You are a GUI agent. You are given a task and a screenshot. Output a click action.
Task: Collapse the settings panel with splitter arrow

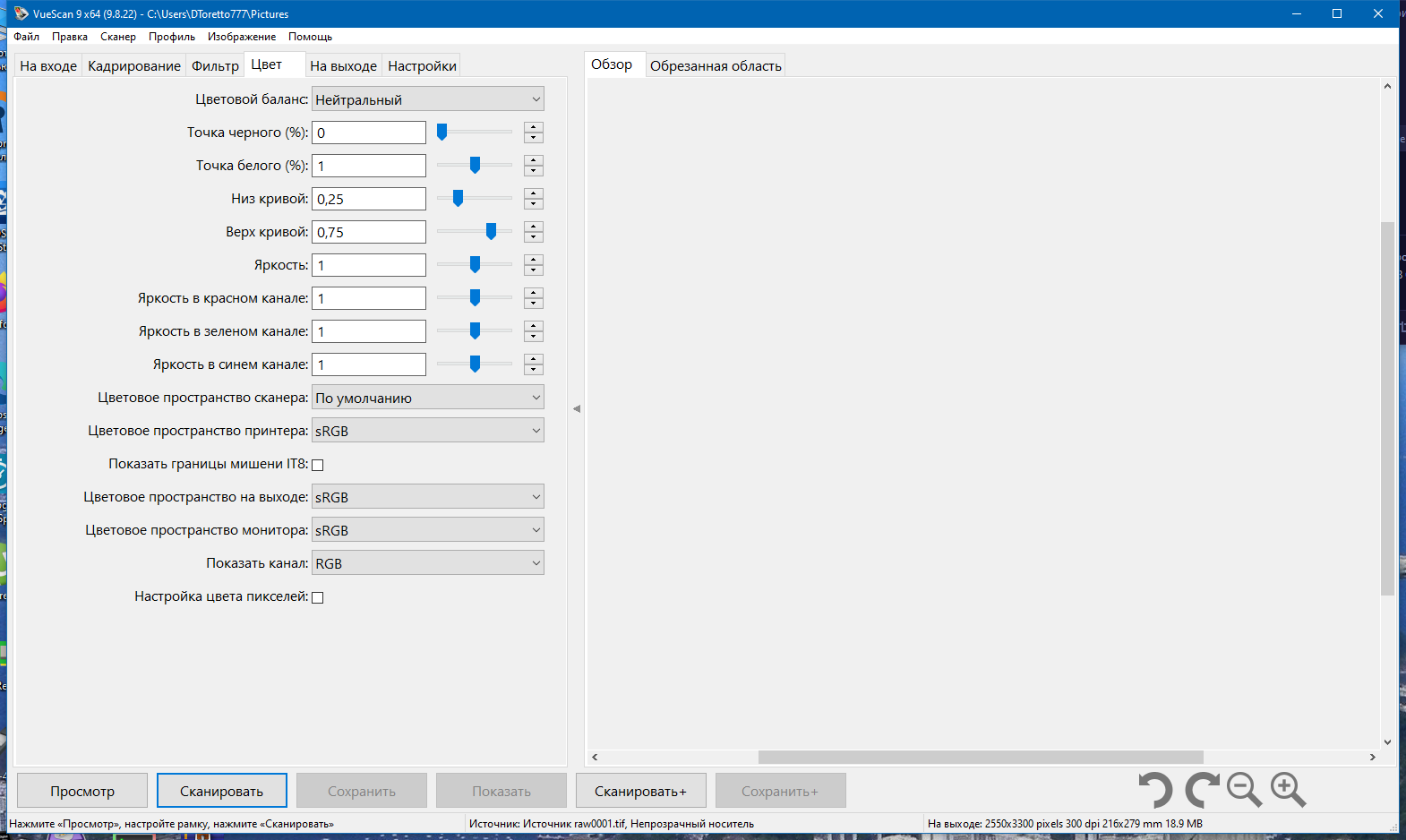tap(577, 408)
